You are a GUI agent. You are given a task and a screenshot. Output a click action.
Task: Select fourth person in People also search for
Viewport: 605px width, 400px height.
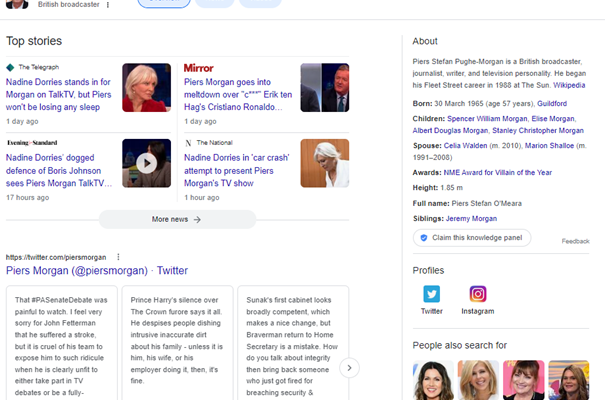click(569, 380)
